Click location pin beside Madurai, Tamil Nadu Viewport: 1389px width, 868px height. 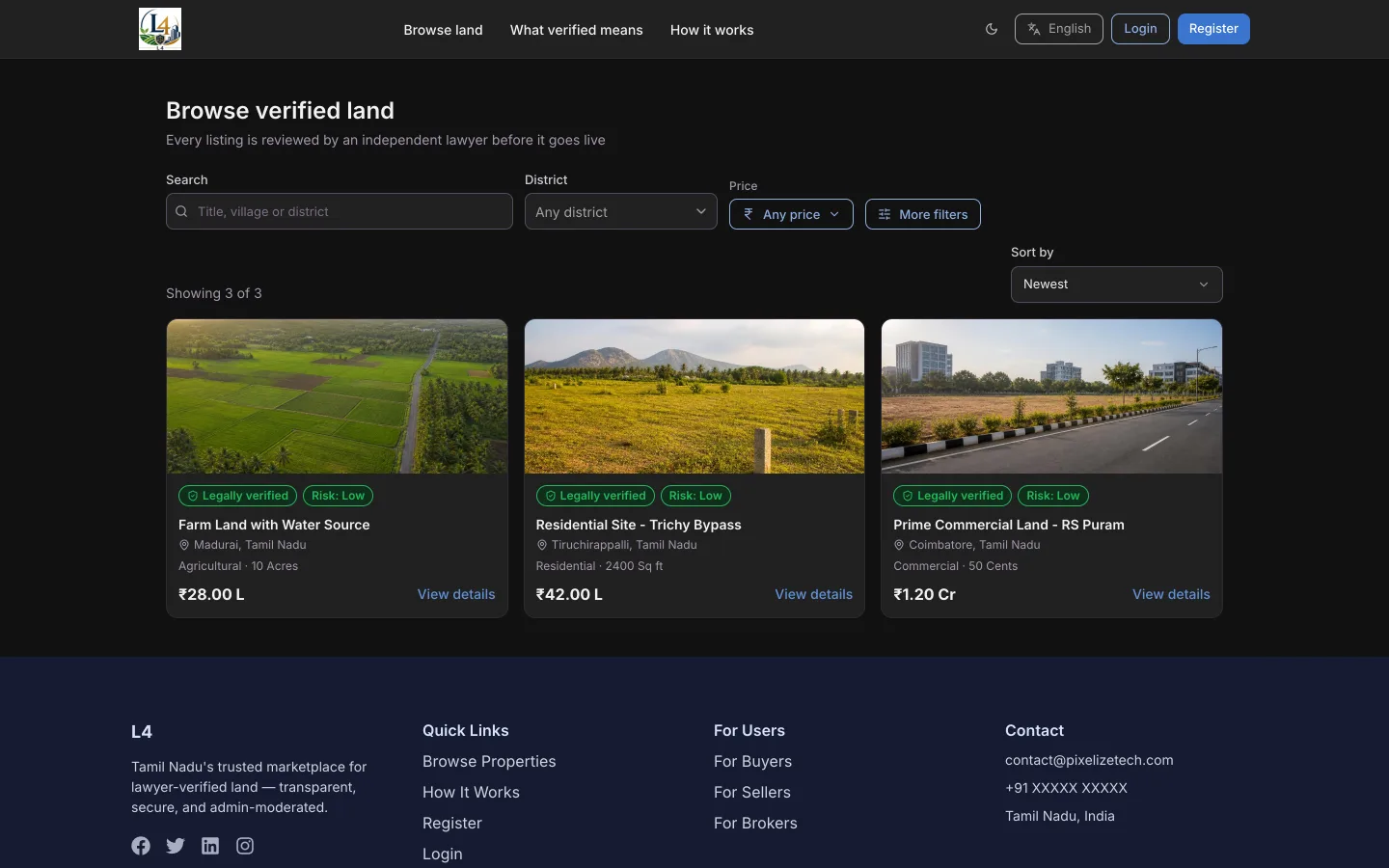(184, 545)
